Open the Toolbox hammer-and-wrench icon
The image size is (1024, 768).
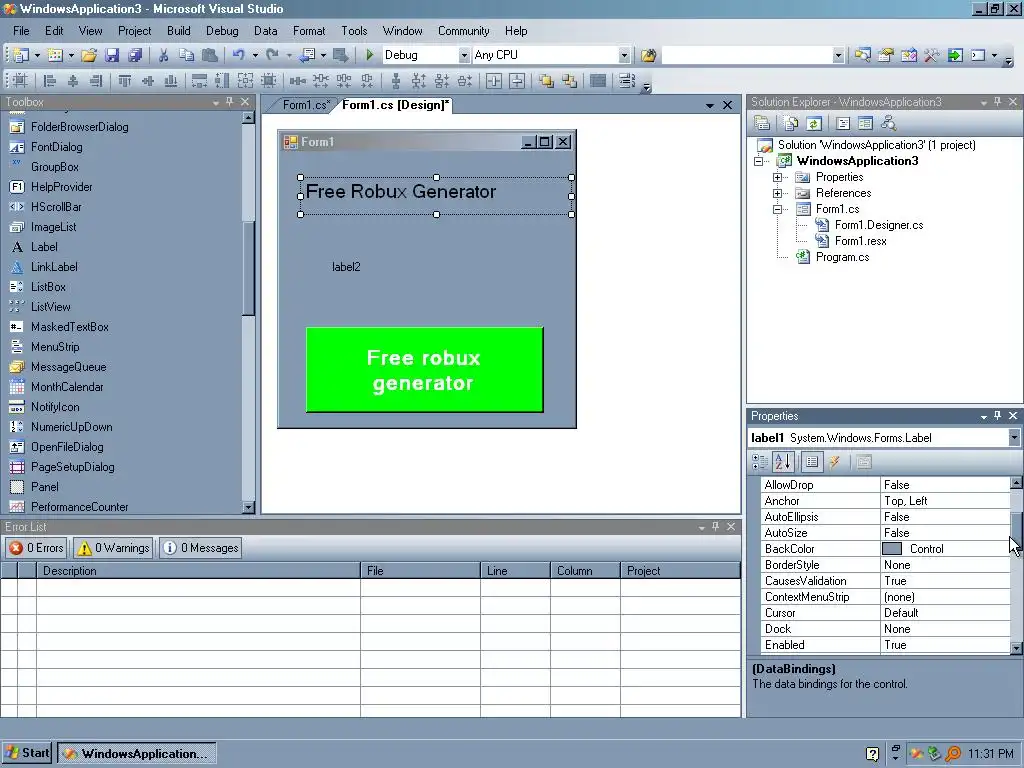[932, 56]
